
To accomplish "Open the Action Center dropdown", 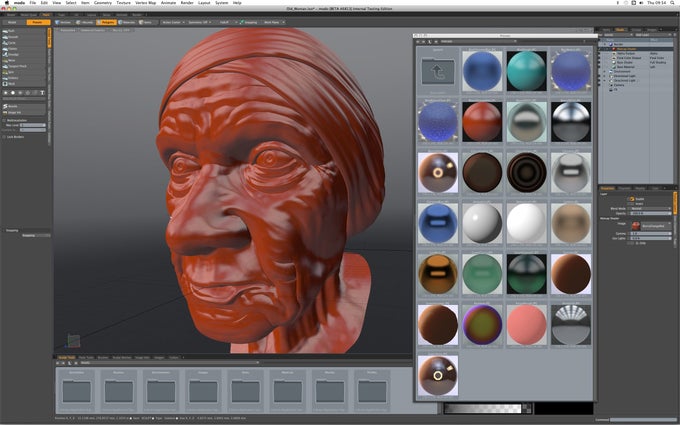I will coord(173,22).
